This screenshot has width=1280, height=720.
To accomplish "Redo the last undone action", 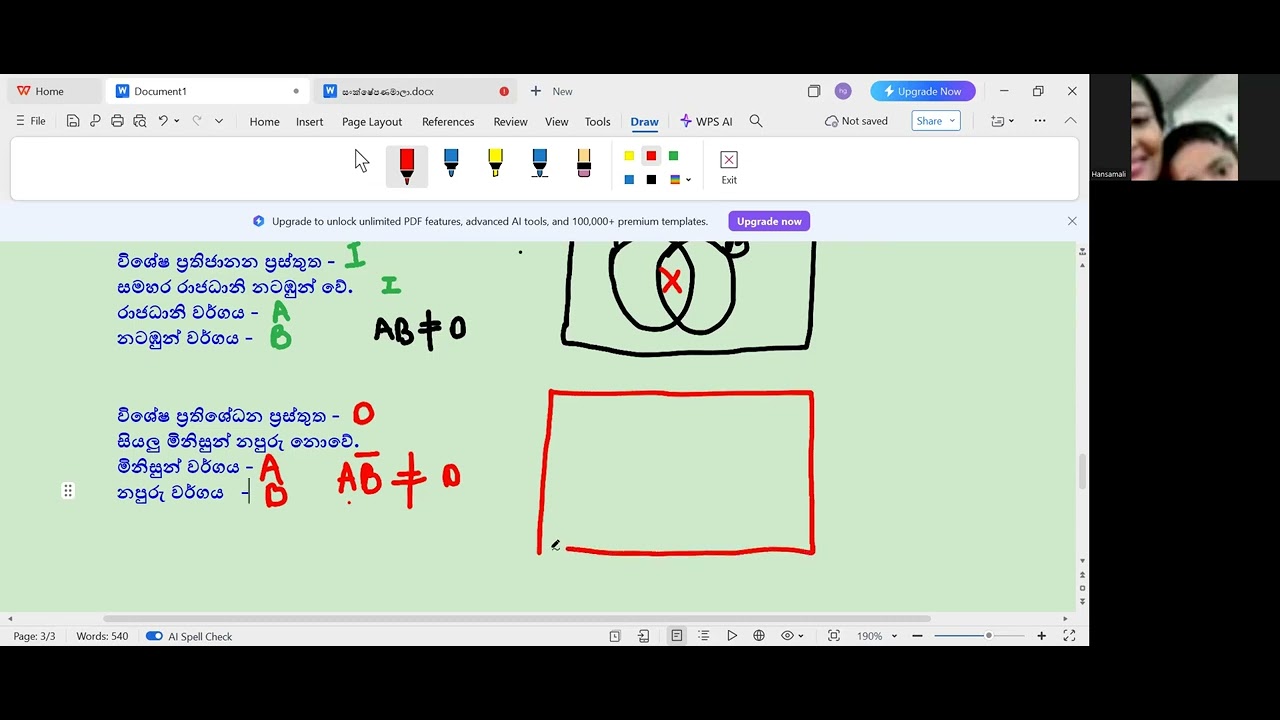I will [x=197, y=121].
